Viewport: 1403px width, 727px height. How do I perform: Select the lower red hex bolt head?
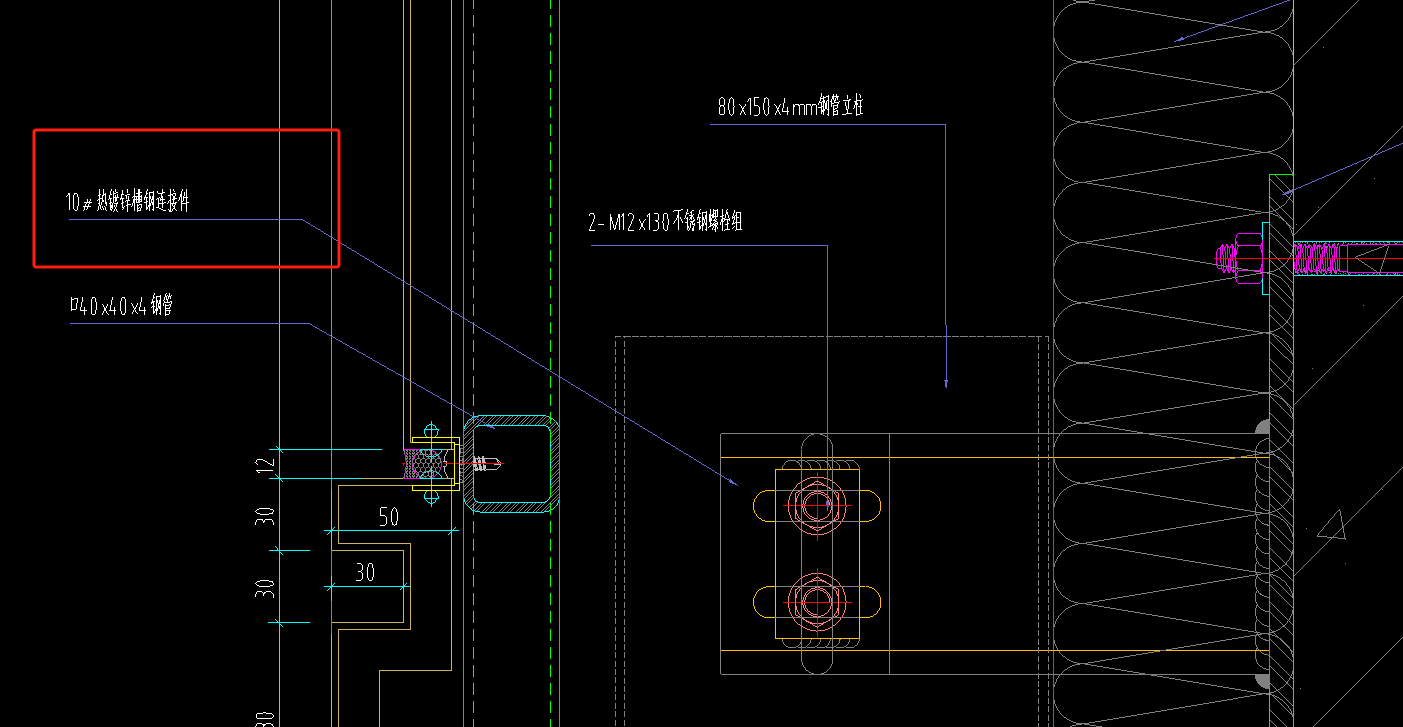[815, 600]
